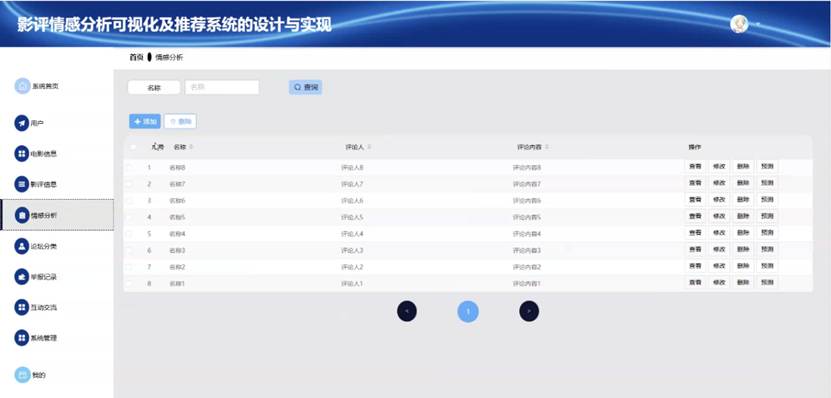Click the 评论内容3 cell

pyautogui.click(x=527, y=250)
